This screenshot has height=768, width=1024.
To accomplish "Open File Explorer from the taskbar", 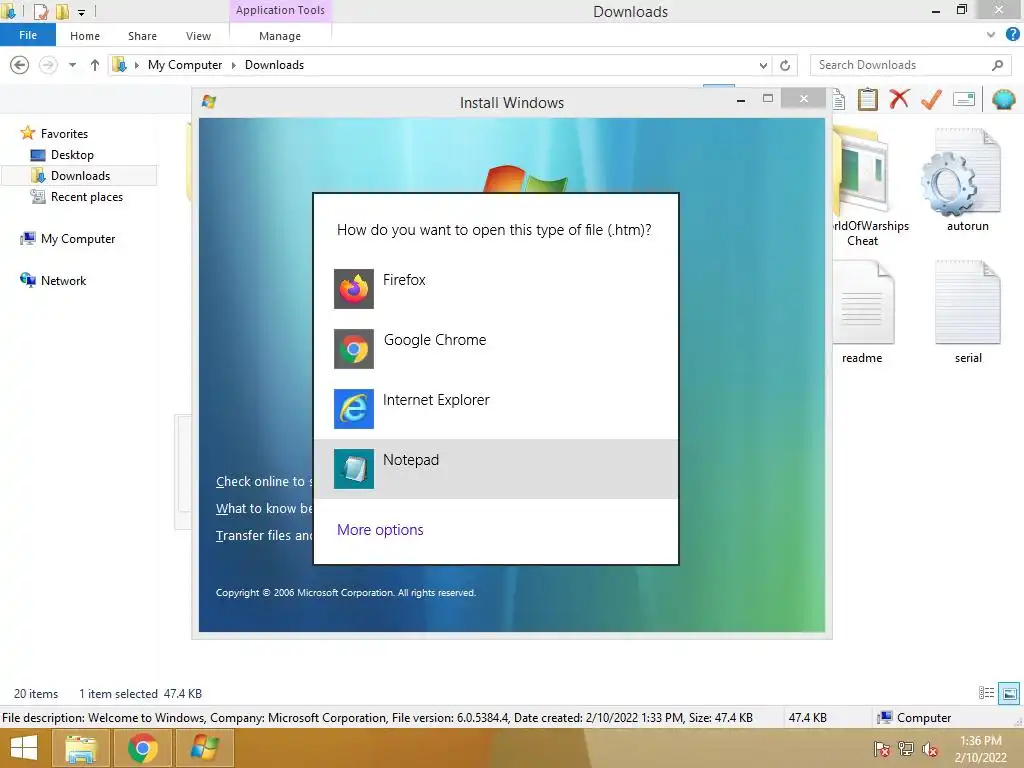I will pyautogui.click(x=80, y=748).
